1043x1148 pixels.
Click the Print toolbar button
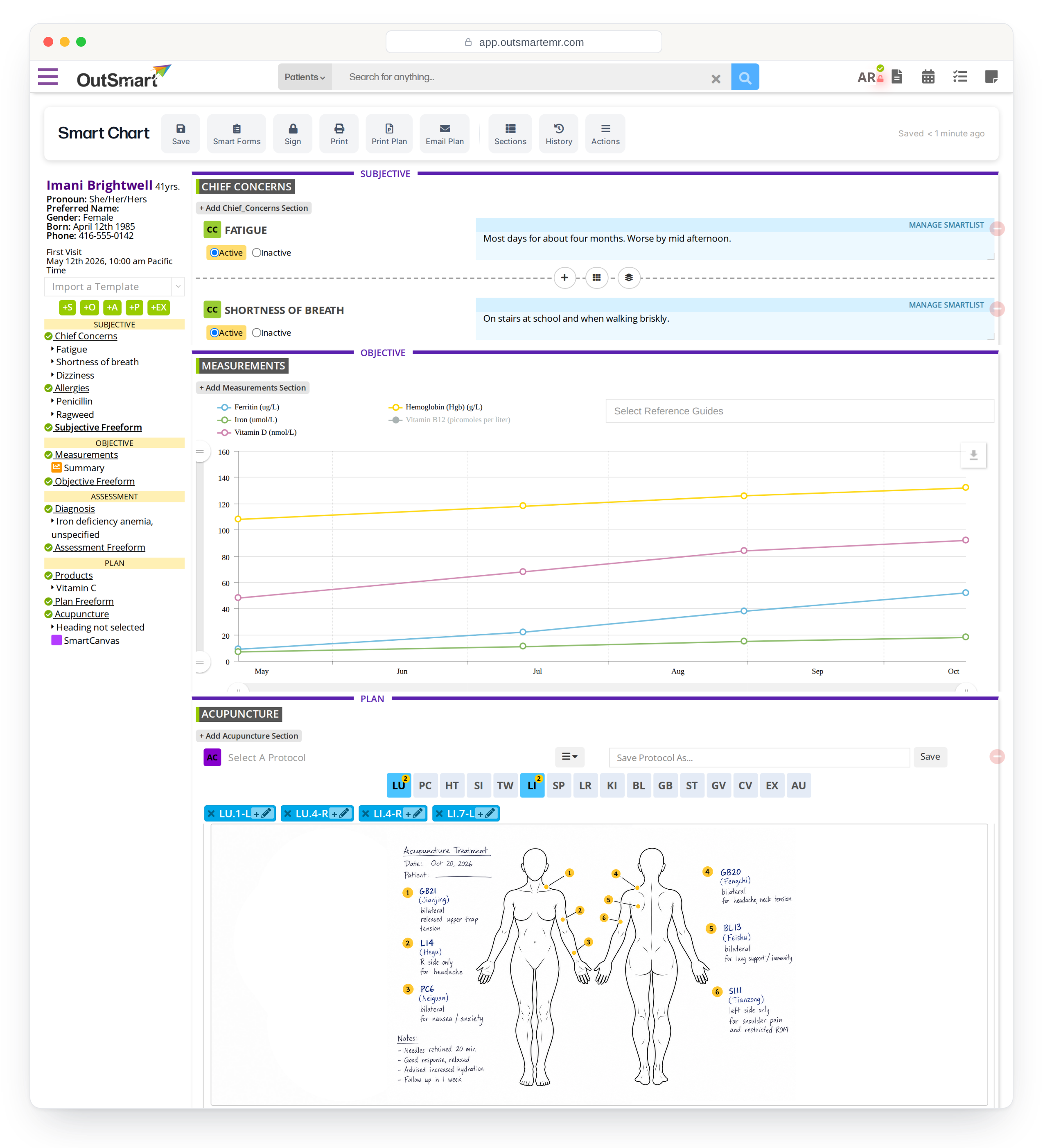pyautogui.click(x=339, y=133)
